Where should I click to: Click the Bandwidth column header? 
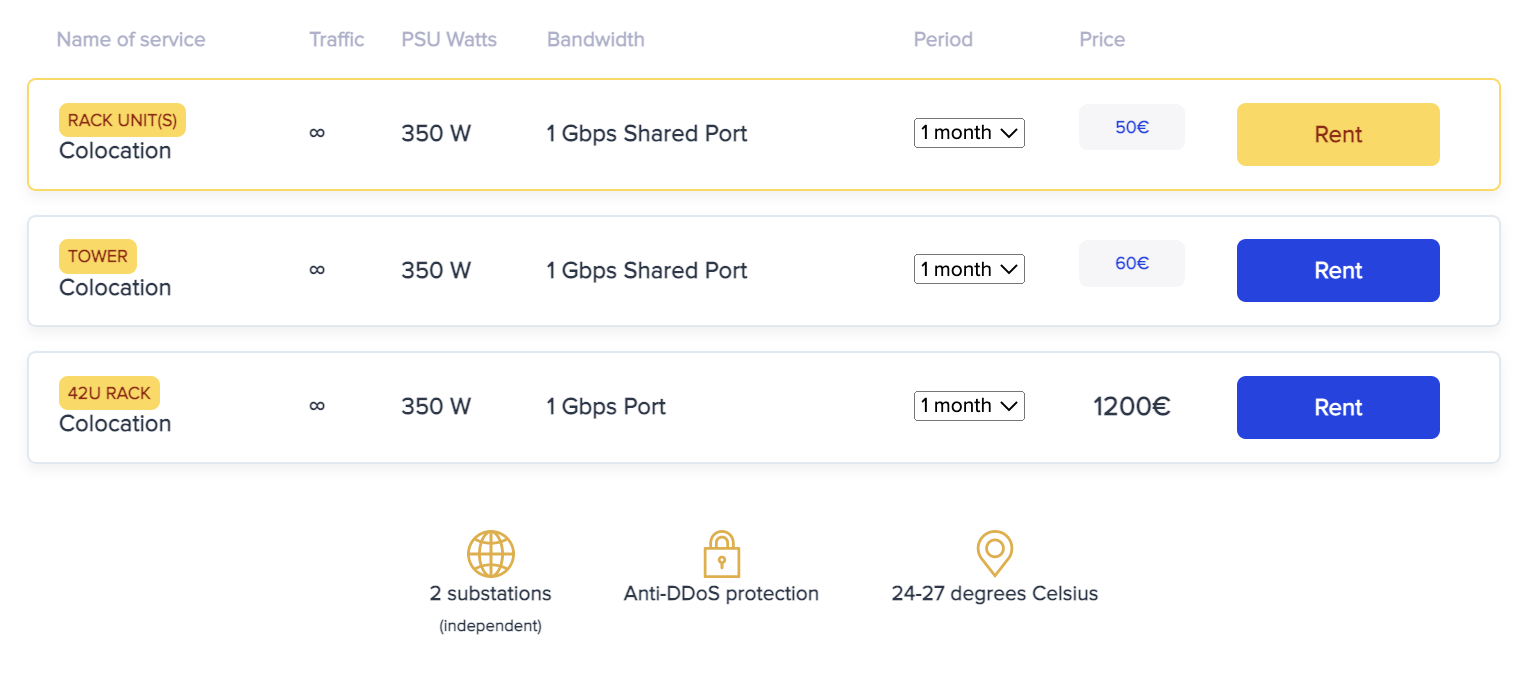(595, 40)
